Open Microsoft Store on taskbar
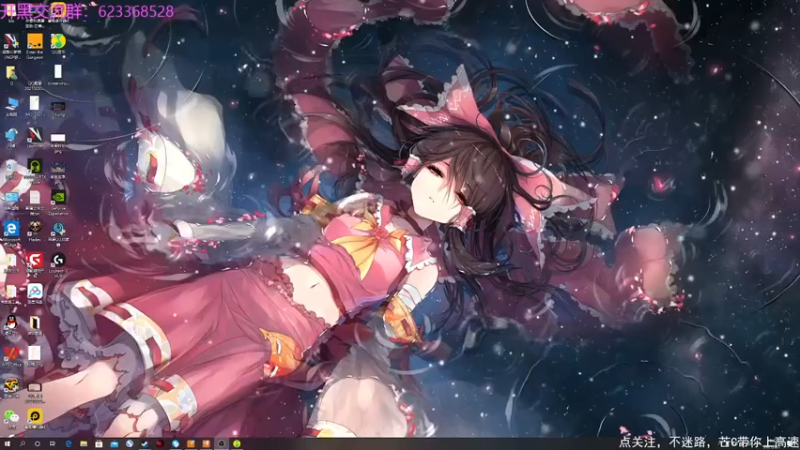 99,444
